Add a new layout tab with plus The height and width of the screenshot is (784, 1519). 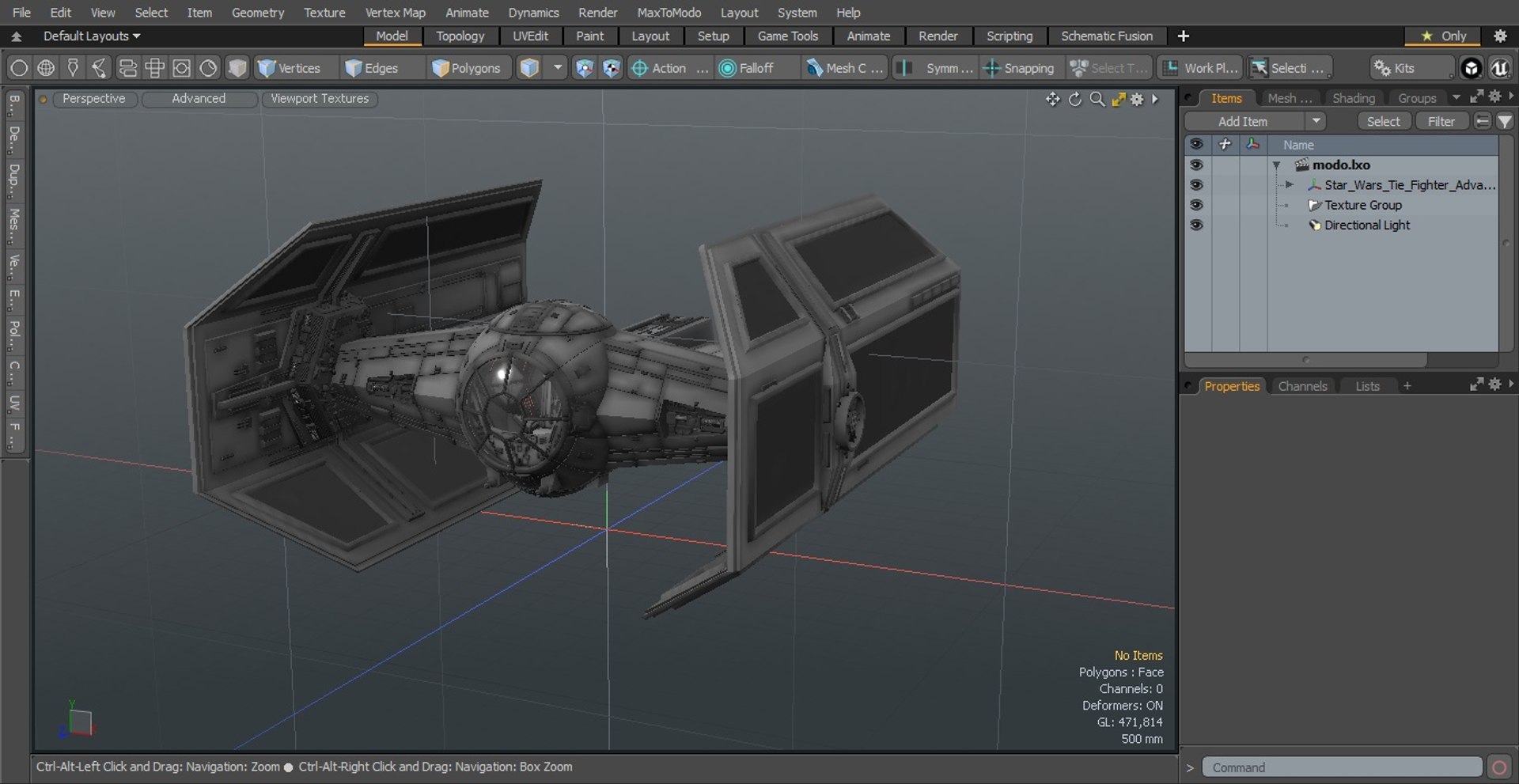pos(1183,36)
